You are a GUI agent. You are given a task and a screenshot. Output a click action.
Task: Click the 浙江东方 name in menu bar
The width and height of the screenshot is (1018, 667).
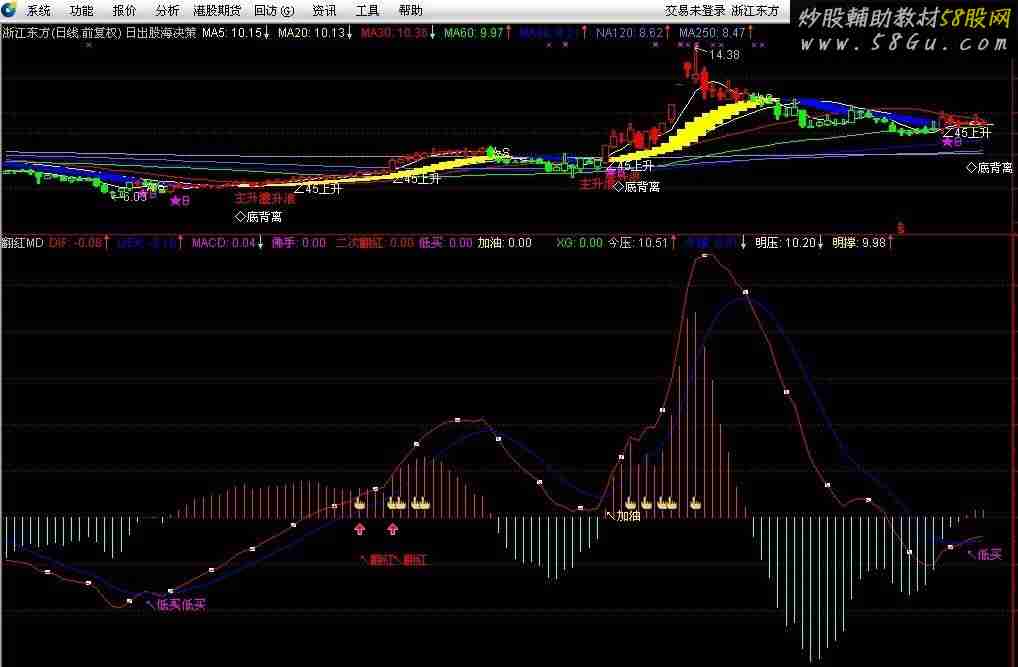755,10
